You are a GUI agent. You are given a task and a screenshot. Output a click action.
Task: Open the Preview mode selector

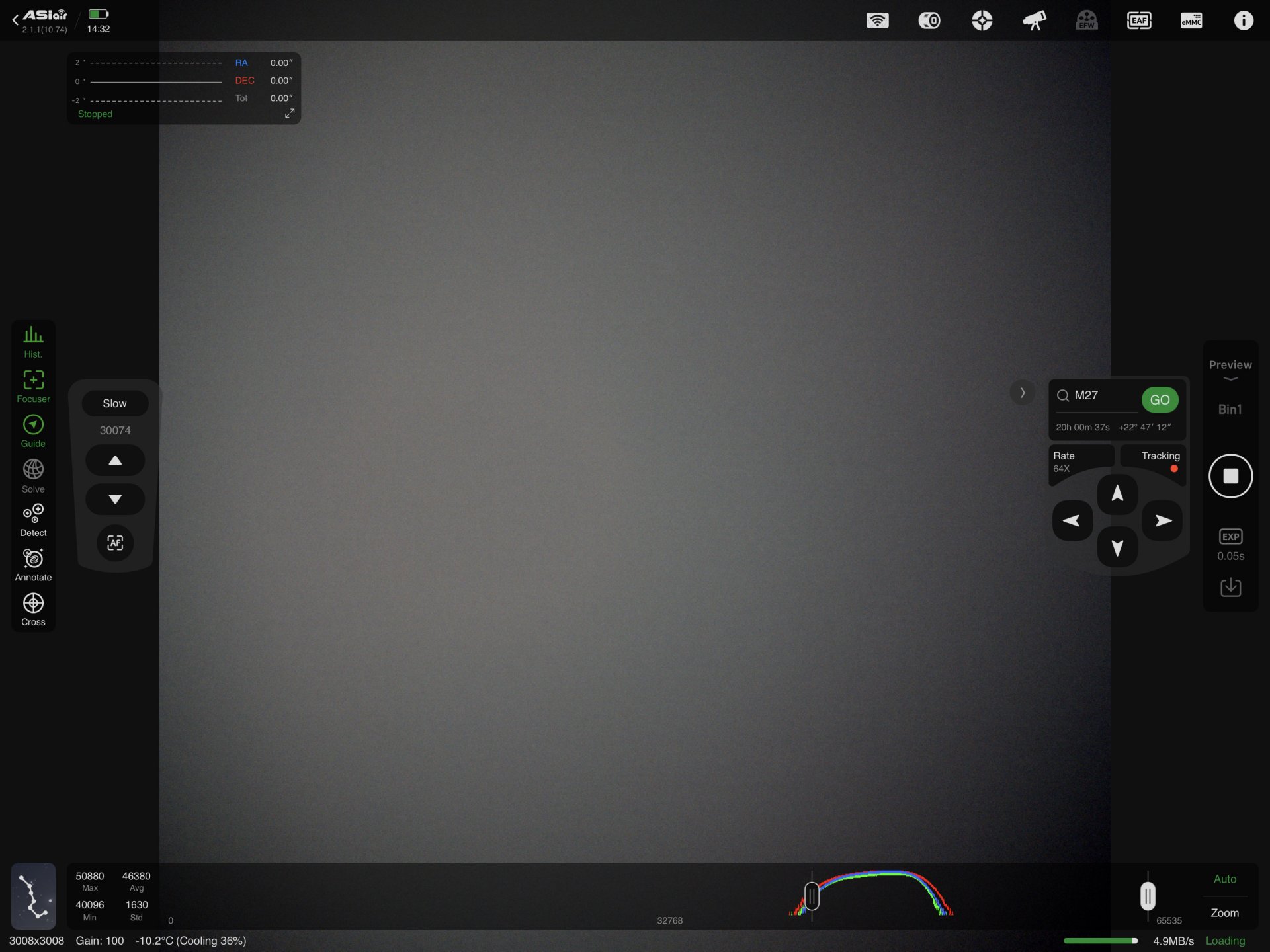pyautogui.click(x=1230, y=370)
